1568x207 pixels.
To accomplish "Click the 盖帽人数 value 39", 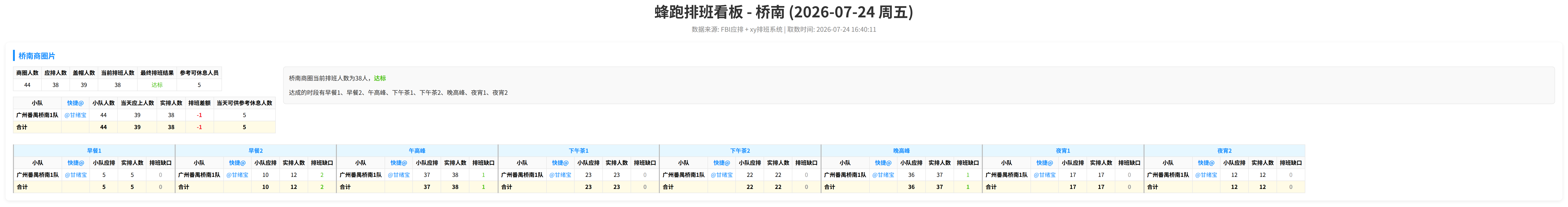I will 84,85.
